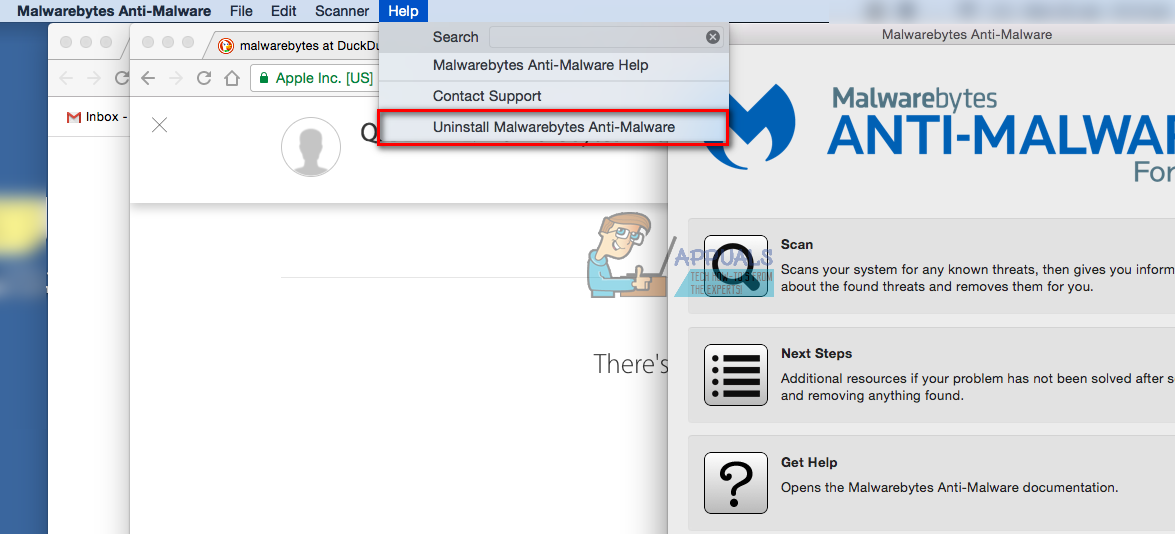Choose Contact Support from Help menu
Image resolution: width=1175 pixels, height=534 pixels.
(x=554, y=96)
